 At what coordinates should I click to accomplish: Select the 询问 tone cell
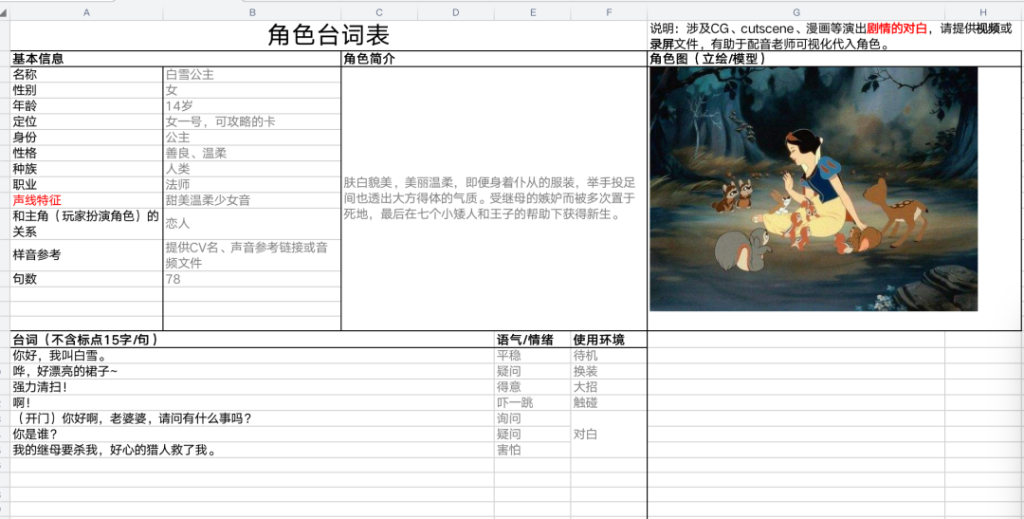(533, 418)
